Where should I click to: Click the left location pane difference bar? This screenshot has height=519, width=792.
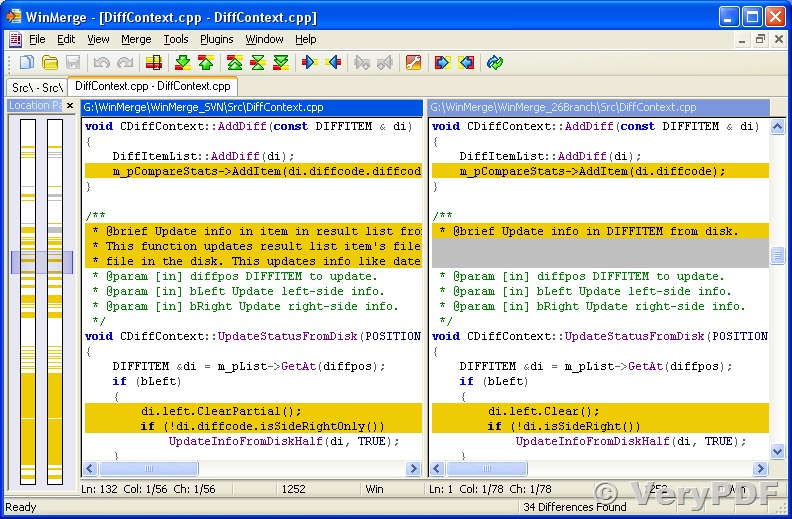pos(28,301)
